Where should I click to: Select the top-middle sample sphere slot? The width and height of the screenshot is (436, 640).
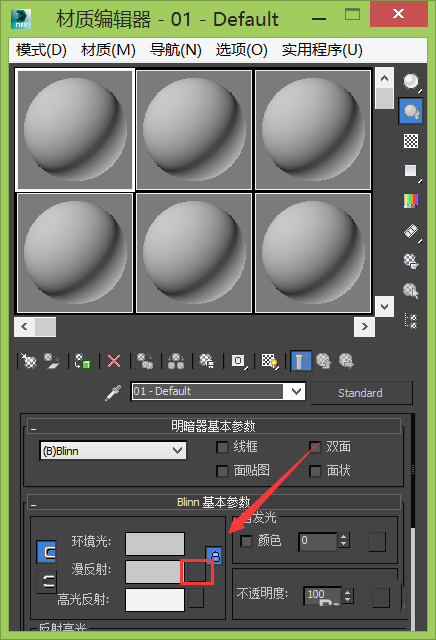[x=194, y=130]
